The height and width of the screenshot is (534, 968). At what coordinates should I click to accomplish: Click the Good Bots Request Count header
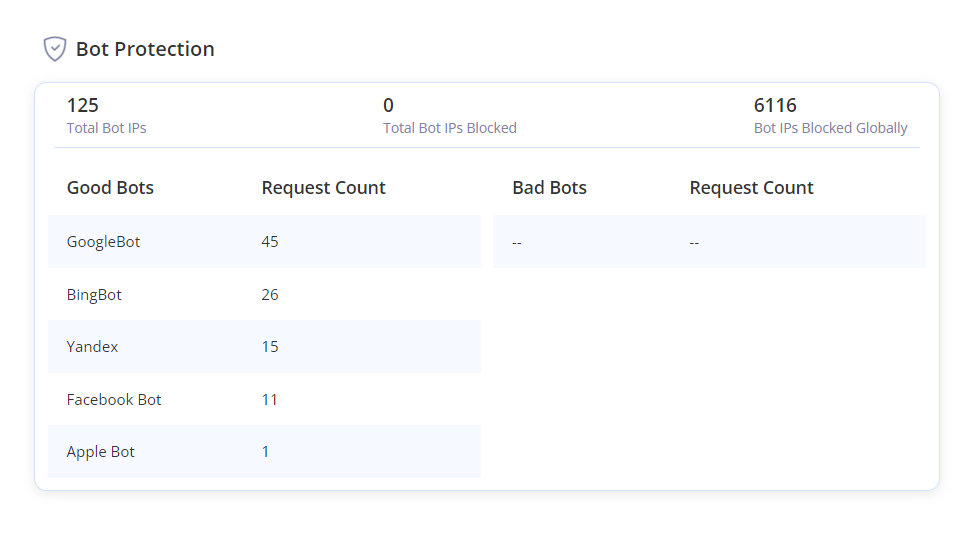click(324, 188)
